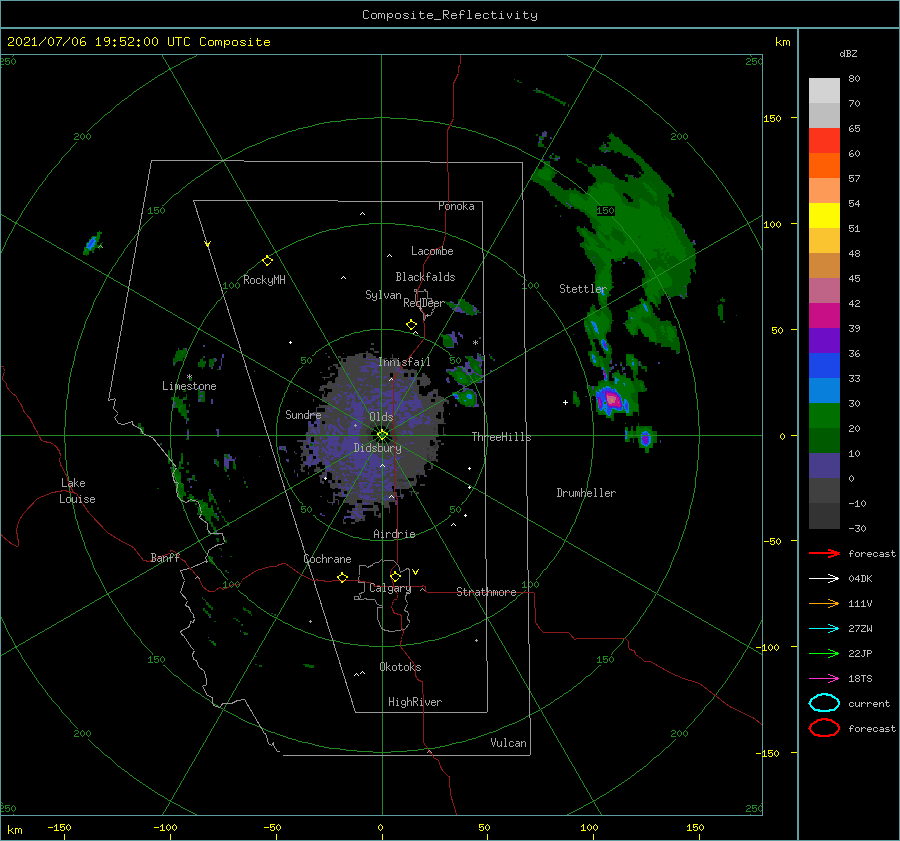Click the HighRiver label
Screen dimensions: 900x841
tap(415, 702)
